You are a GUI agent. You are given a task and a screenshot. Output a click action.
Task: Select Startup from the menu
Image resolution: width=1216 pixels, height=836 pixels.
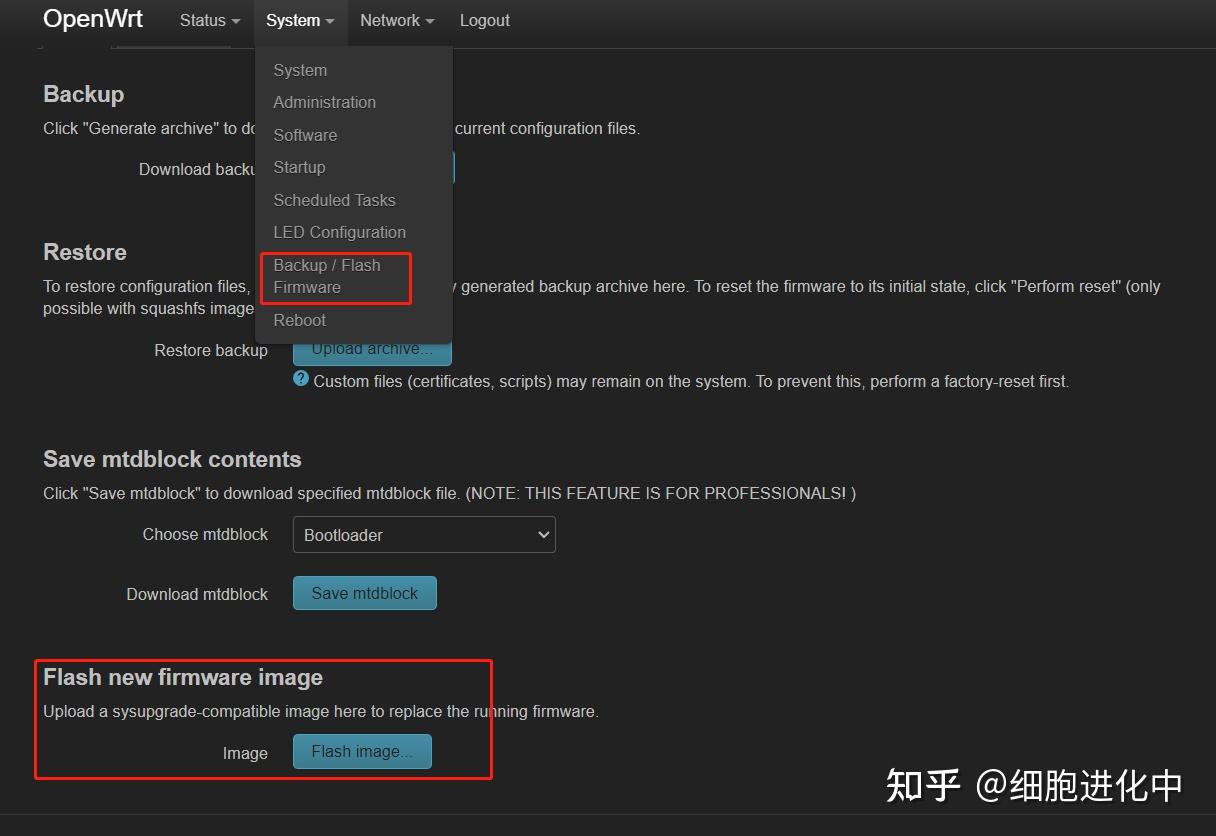point(299,167)
